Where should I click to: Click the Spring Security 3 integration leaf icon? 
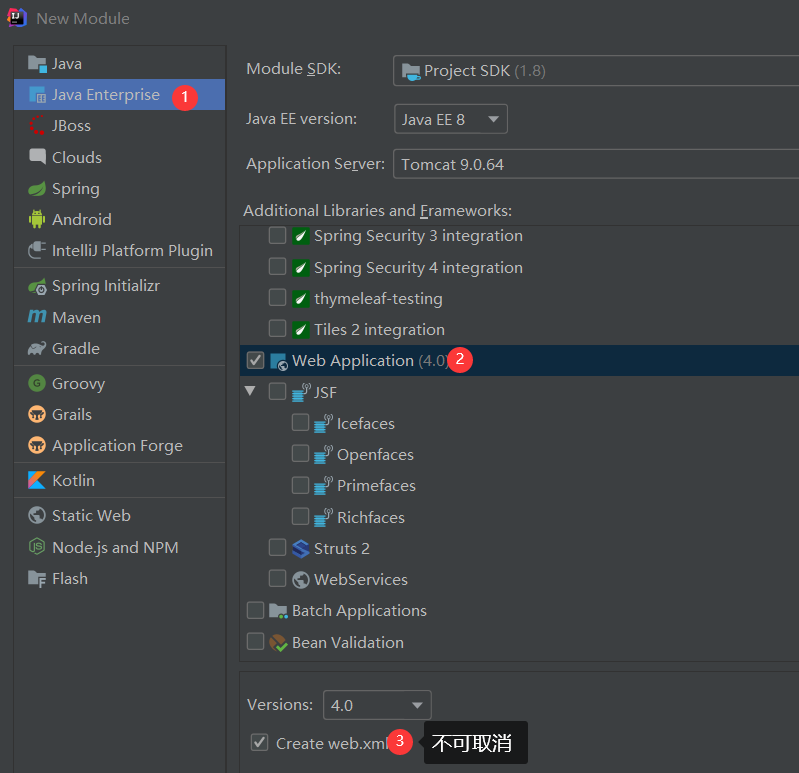coord(301,236)
